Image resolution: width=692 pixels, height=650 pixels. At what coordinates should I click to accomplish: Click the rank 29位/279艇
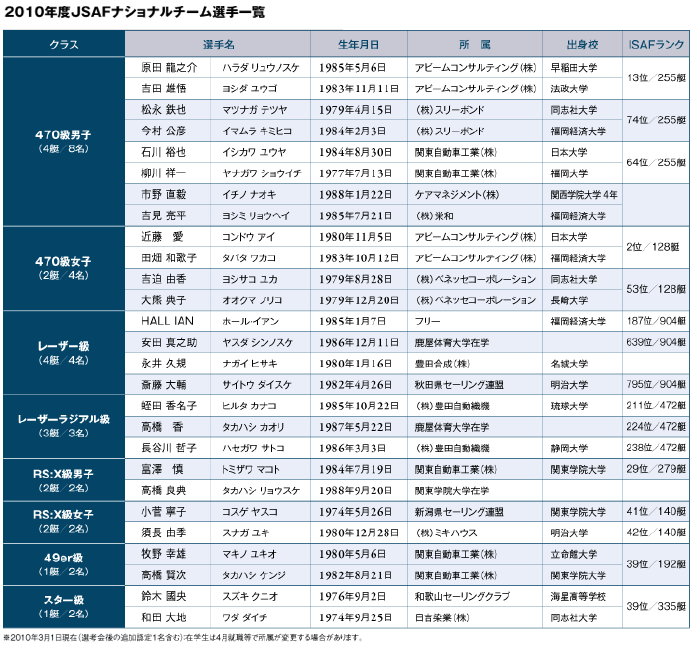[656, 469]
